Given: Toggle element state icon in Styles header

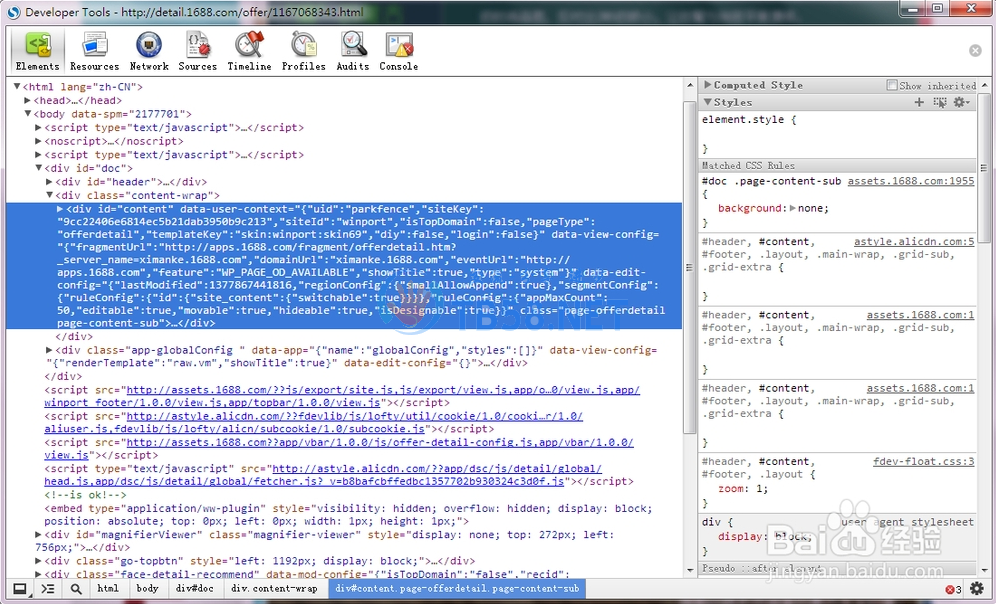Looking at the screenshot, I should pos(939,102).
